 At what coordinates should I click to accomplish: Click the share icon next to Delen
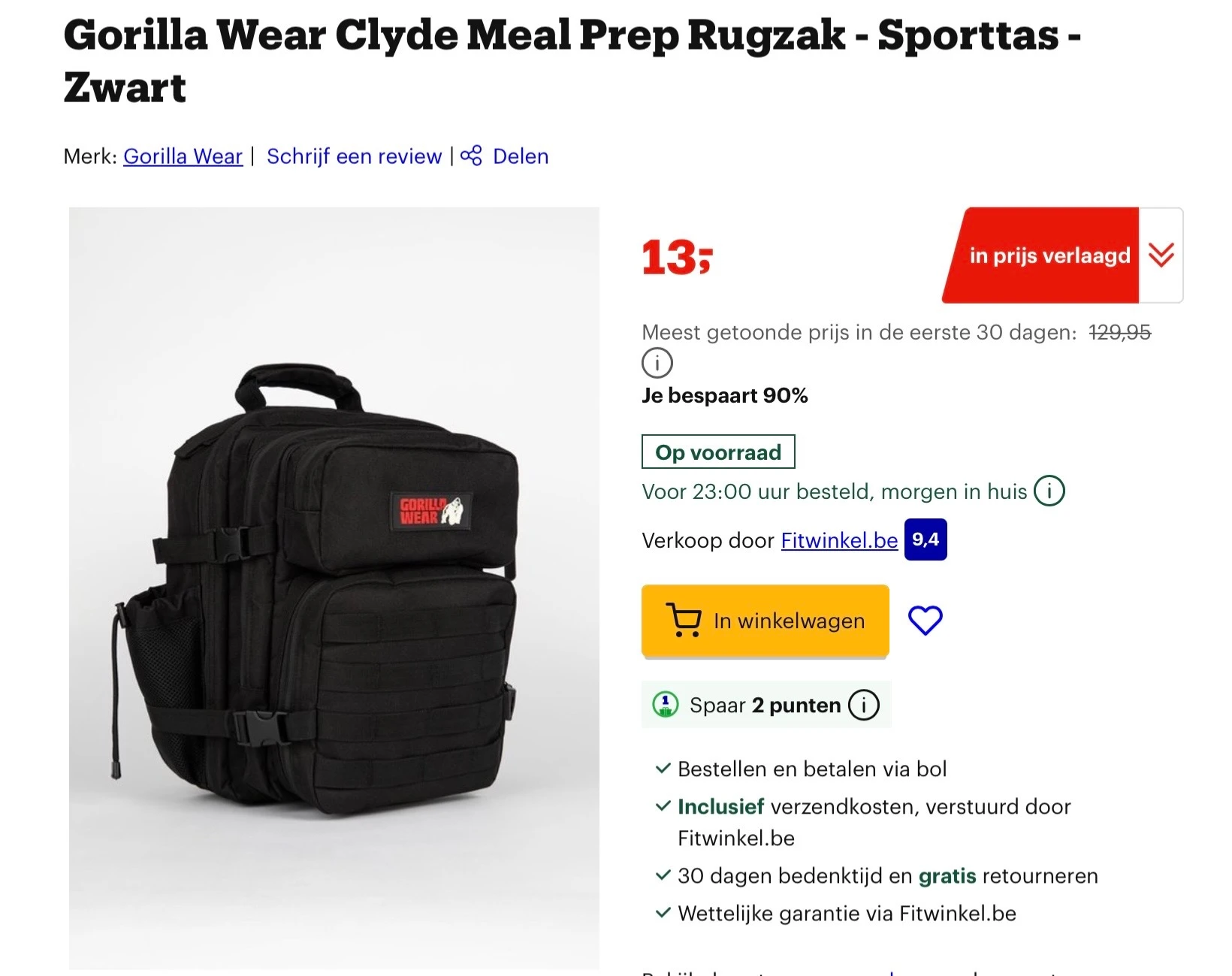[x=471, y=156]
